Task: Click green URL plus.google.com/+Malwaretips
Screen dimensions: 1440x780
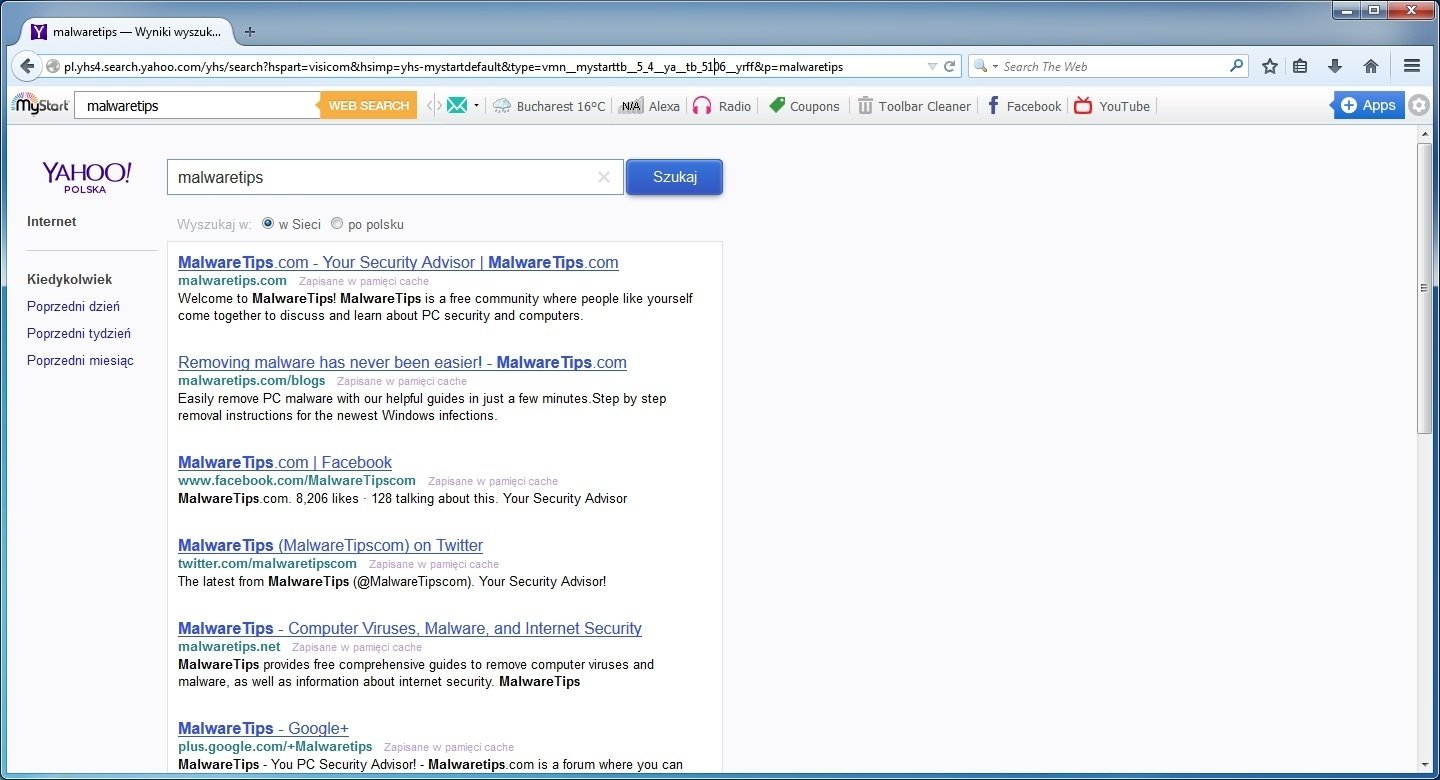Action: [x=275, y=747]
